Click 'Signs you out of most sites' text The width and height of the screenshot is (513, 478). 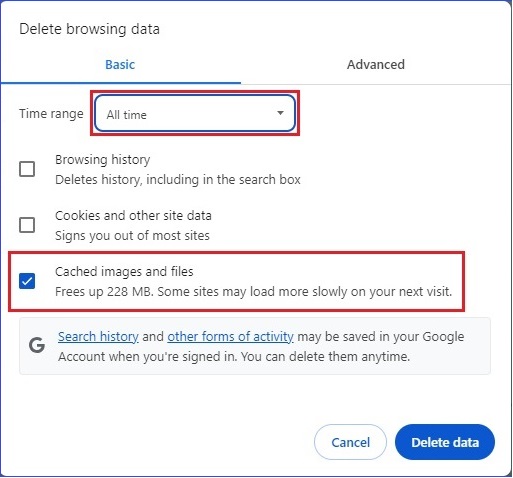pos(132,236)
